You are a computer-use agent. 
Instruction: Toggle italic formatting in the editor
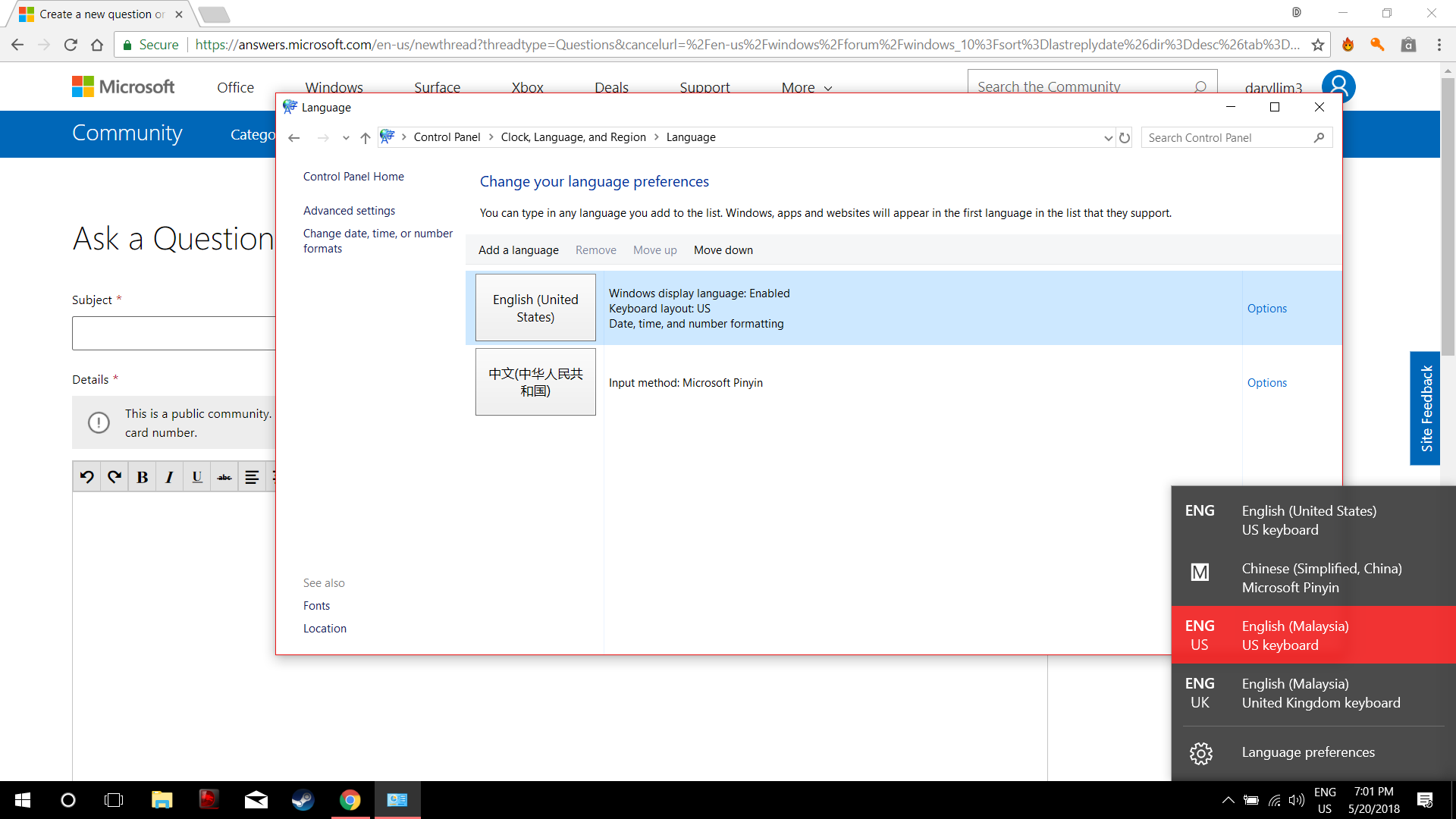169,477
